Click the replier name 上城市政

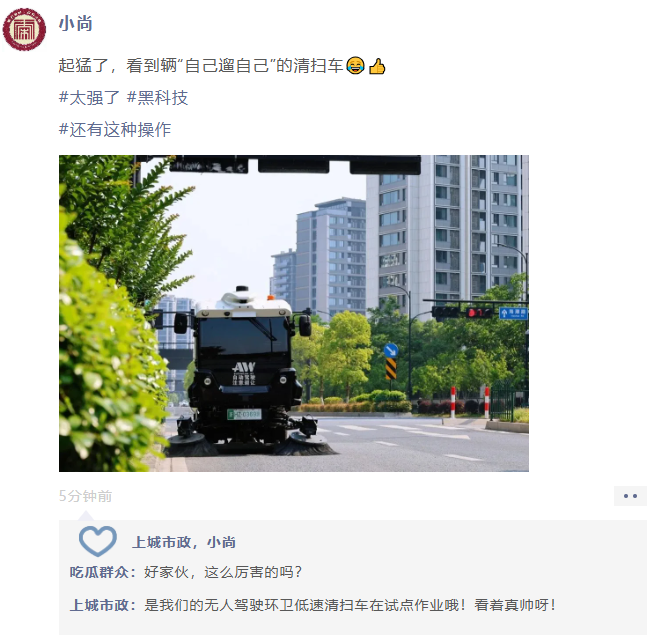click(99, 605)
